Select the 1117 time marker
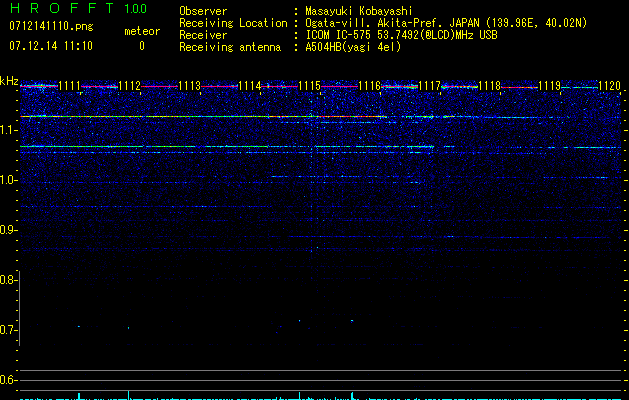 [429, 87]
